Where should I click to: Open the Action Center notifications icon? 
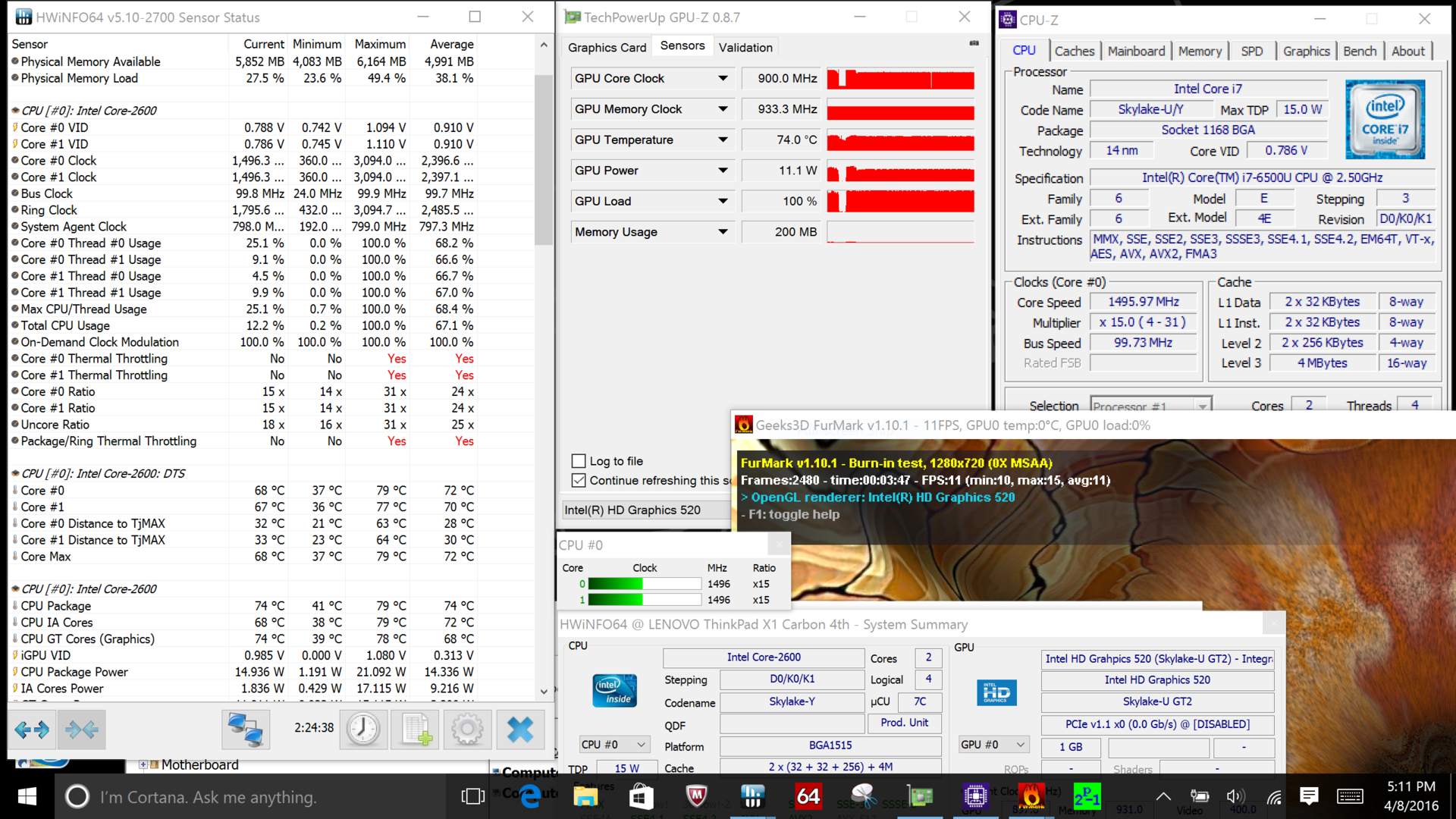1309,795
